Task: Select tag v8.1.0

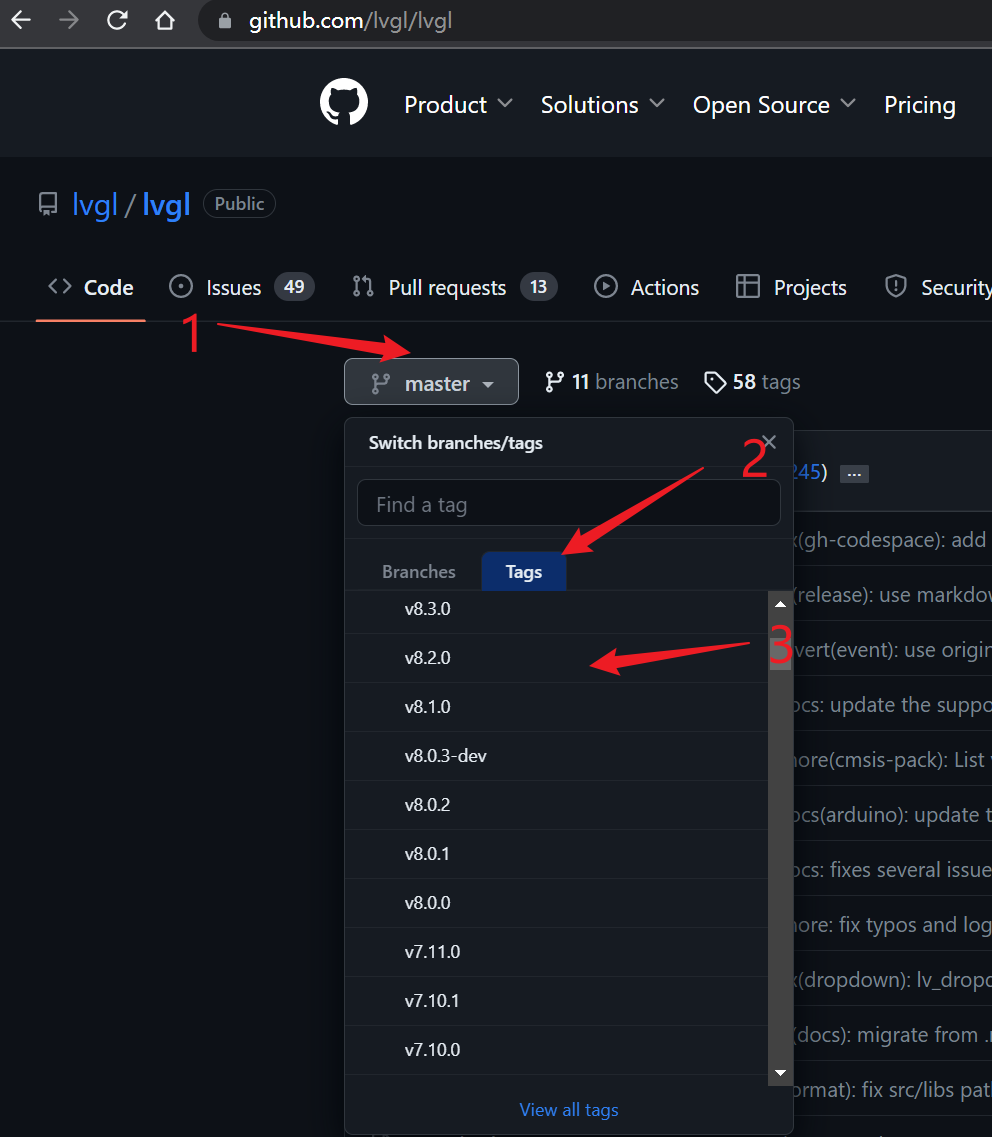Action: pos(556,707)
